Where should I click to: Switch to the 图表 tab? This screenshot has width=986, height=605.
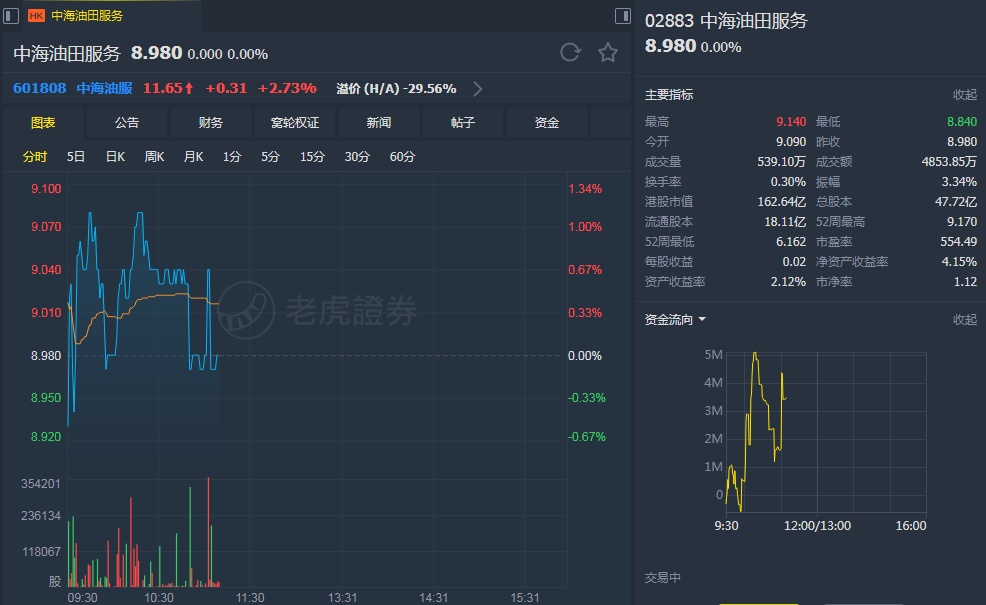(x=43, y=123)
